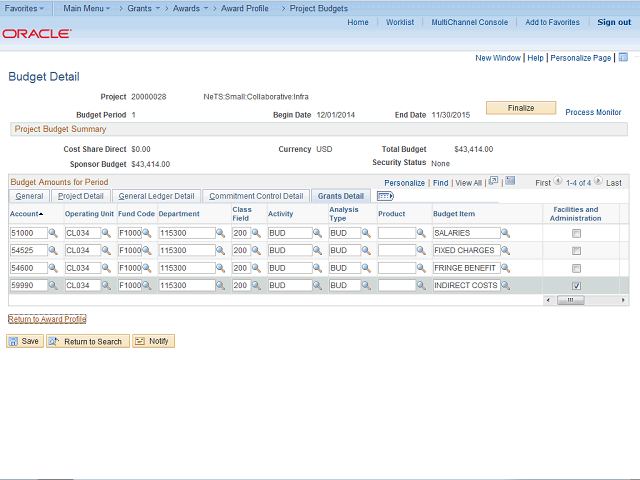Open lookup for SALARIES budget item
The height and width of the screenshot is (480, 640).
click(x=505, y=233)
